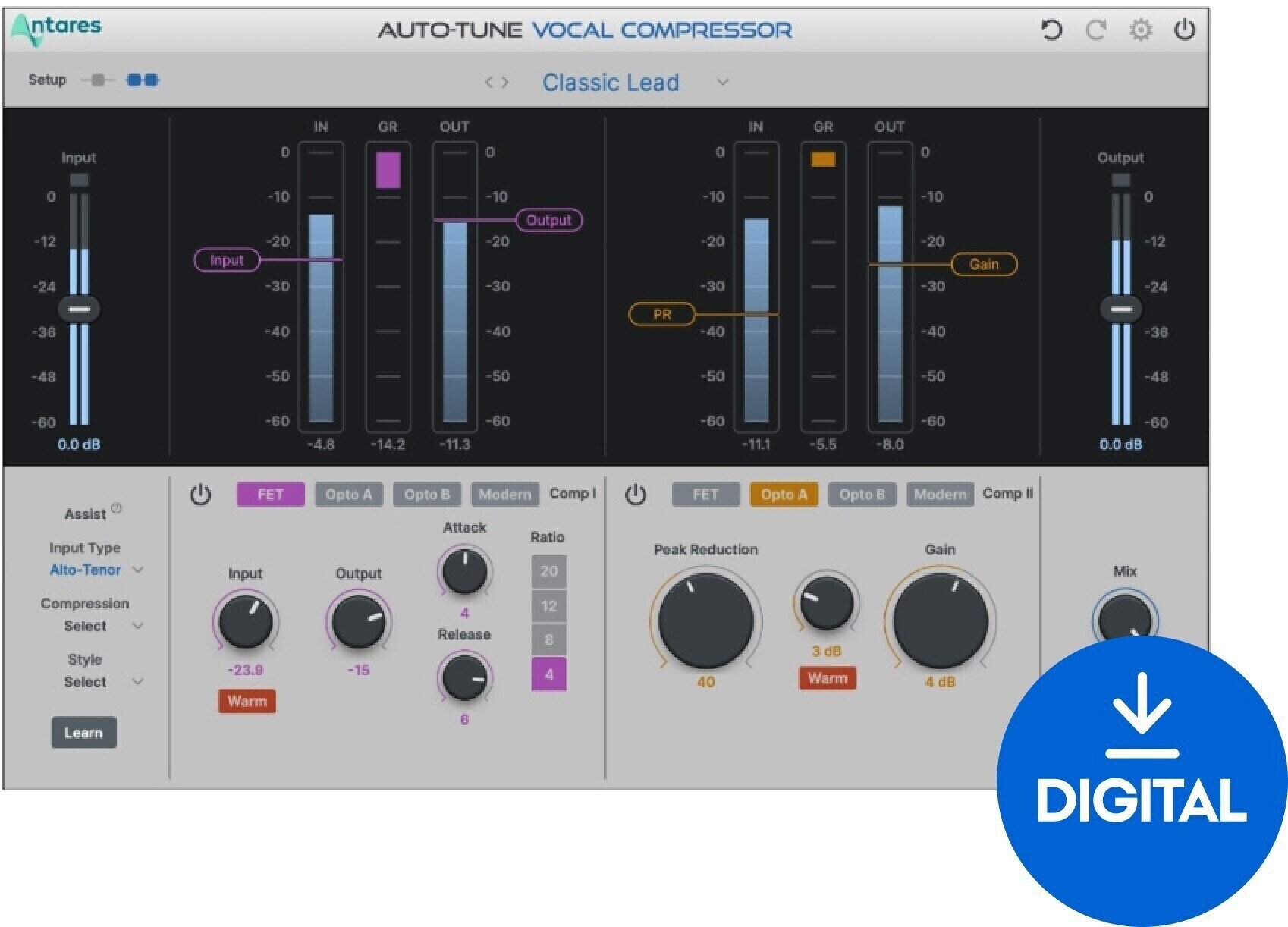
Task: Expand the Compression Select dropdown
Action: coord(137,626)
